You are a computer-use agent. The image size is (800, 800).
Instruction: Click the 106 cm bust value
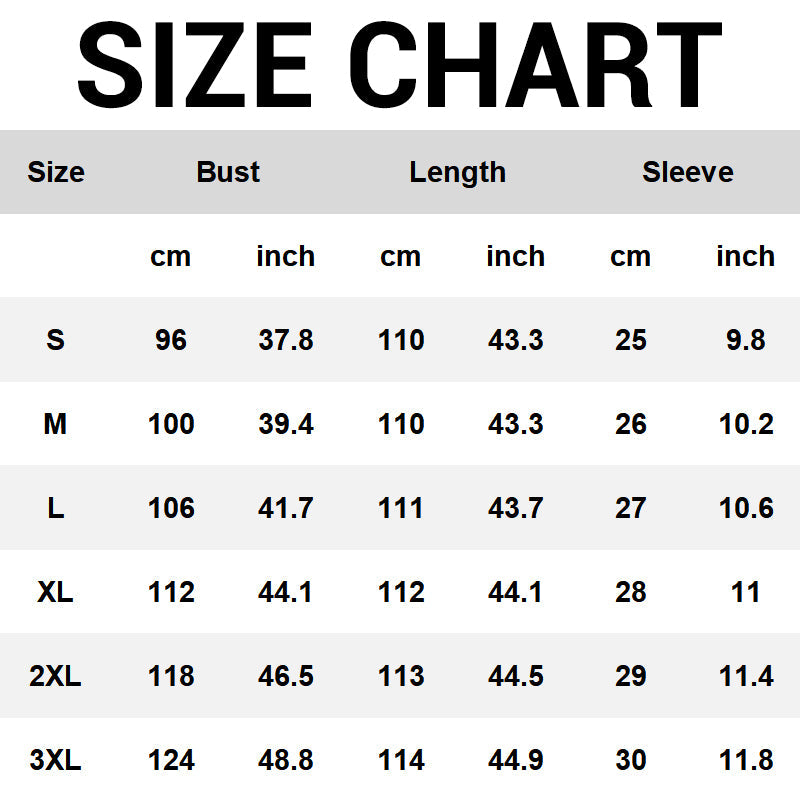click(x=171, y=508)
